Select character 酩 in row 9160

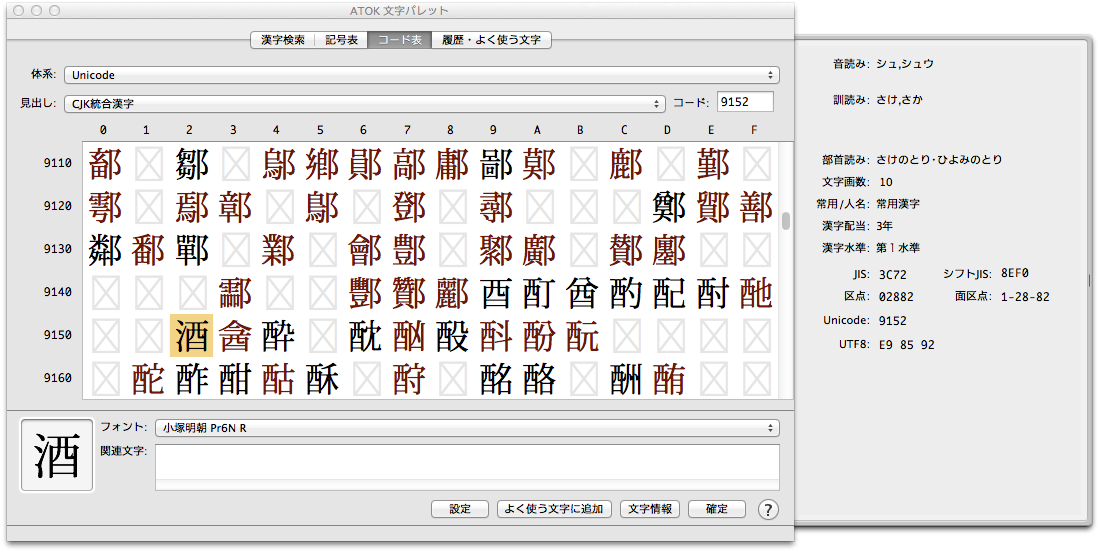pyautogui.click(x=496, y=379)
